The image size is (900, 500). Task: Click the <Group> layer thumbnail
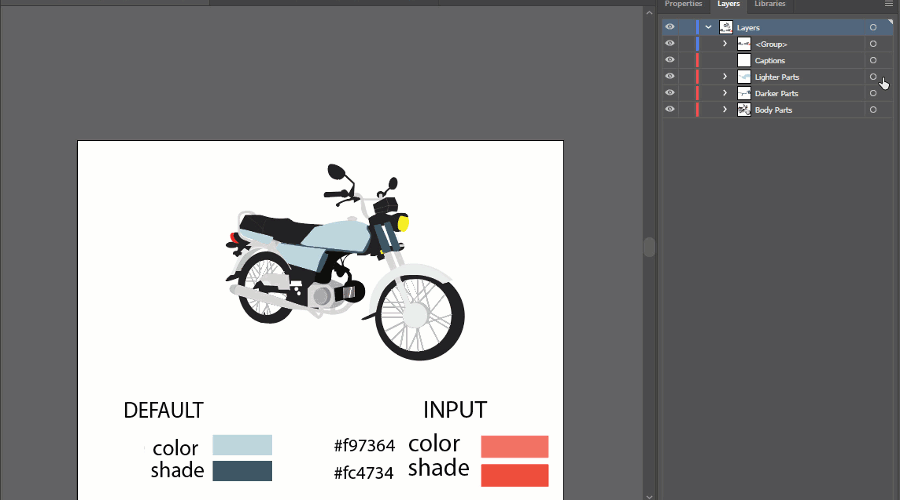[744, 44]
